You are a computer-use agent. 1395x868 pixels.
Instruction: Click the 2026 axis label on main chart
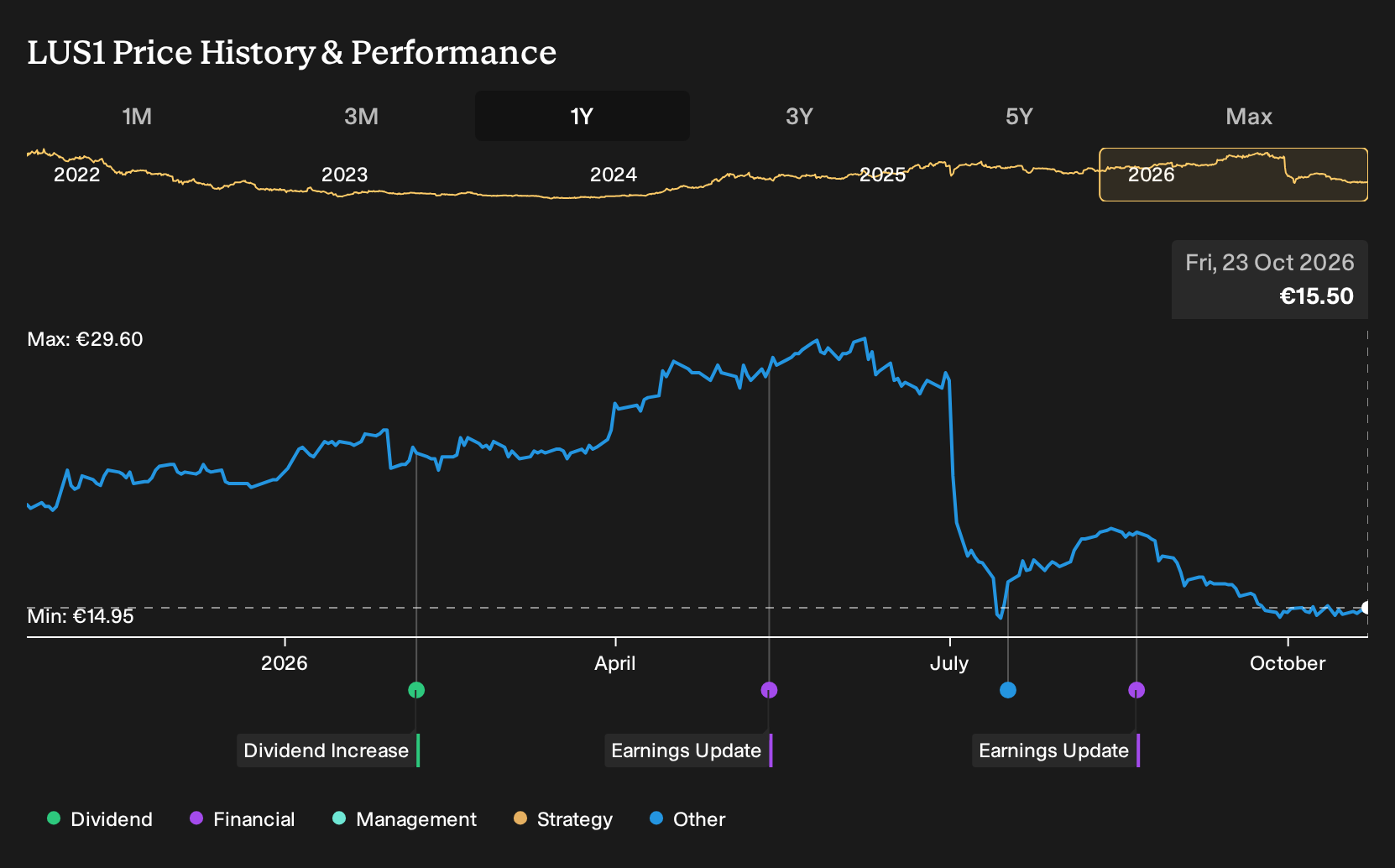pyautogui.click(x=285, y=663)
